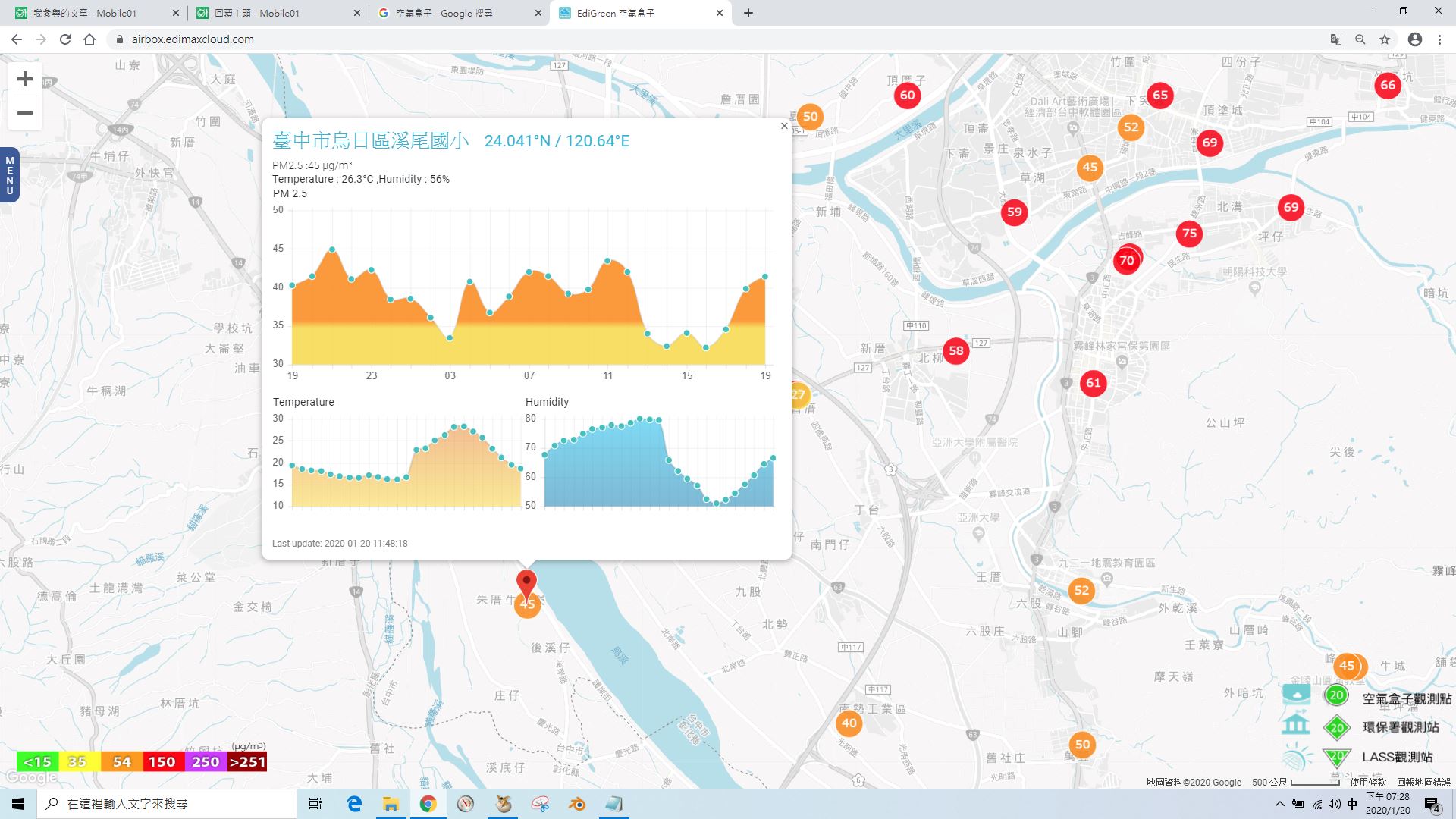The width and height of the screenshot is (1456, 819).
Task: Select orange 50 marker near 舊社庄
Action: pos(1083,745)
